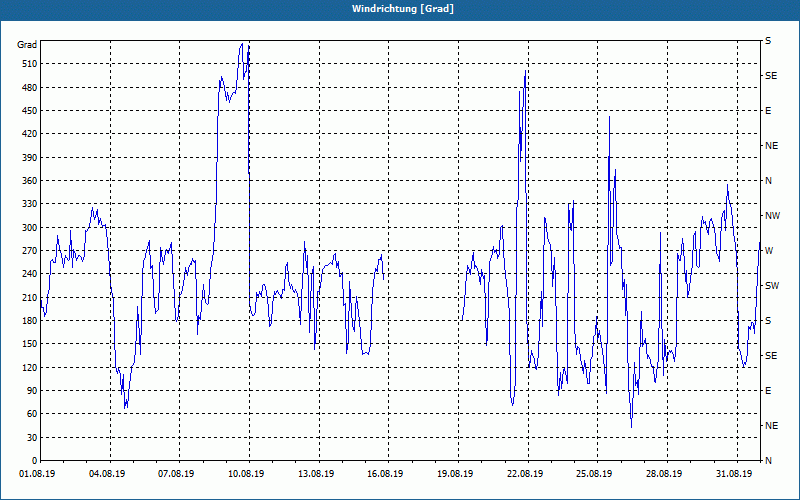Viewport: 800px width, 500px height.
Task: Select date label 22.08.19
Action: coord(525,474)
